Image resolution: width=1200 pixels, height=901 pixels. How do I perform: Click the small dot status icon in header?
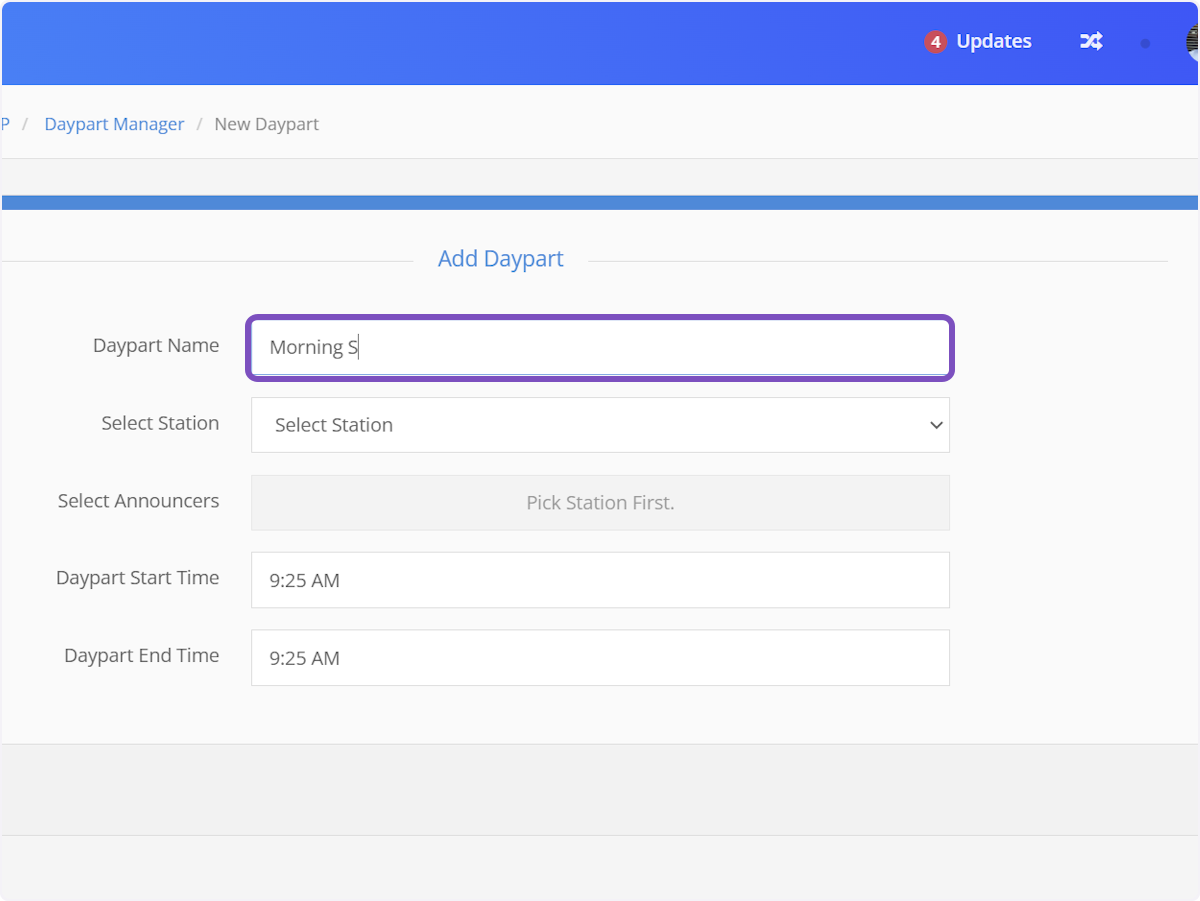click(x=1145, y=43)
